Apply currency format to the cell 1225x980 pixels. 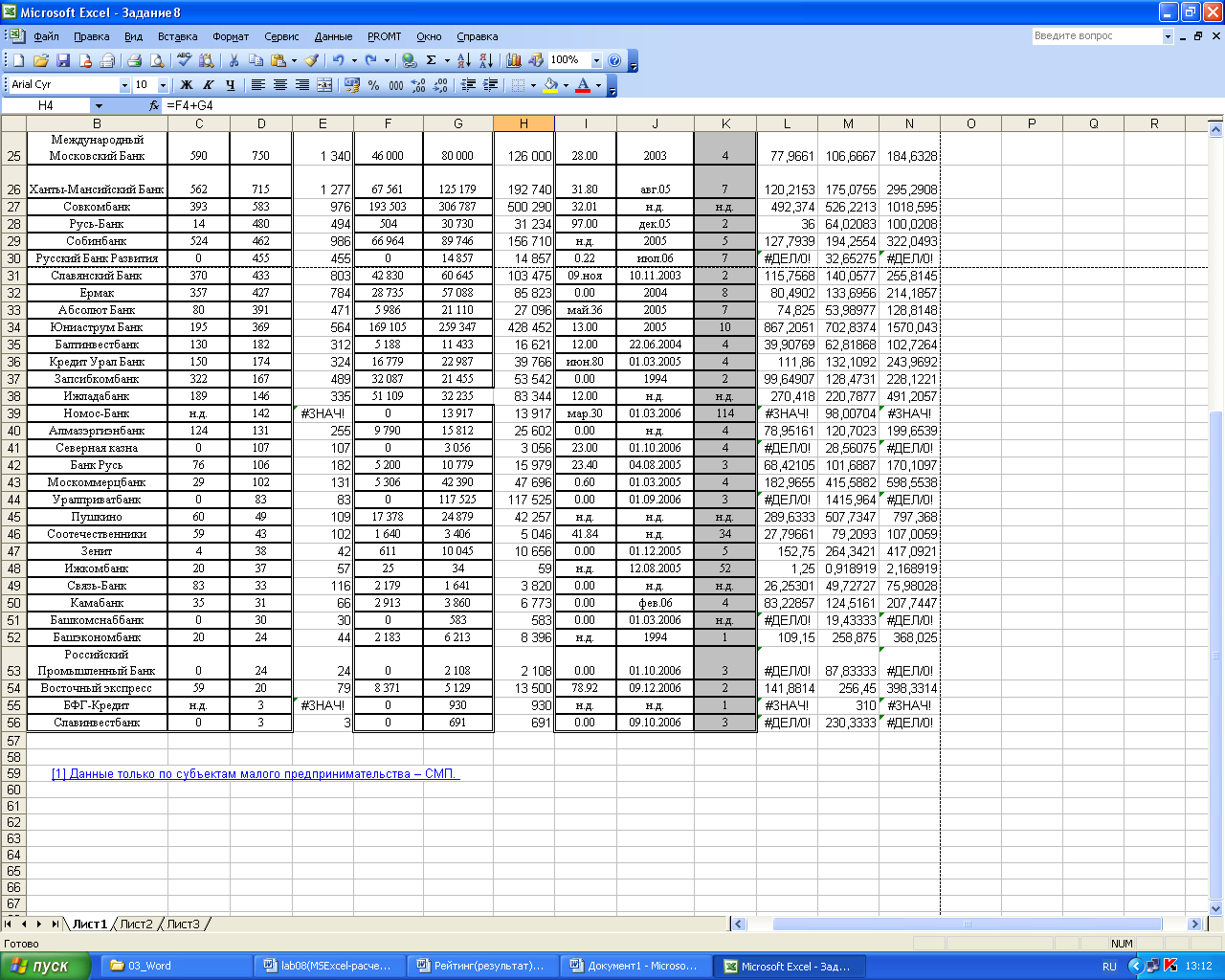(352, 85)
